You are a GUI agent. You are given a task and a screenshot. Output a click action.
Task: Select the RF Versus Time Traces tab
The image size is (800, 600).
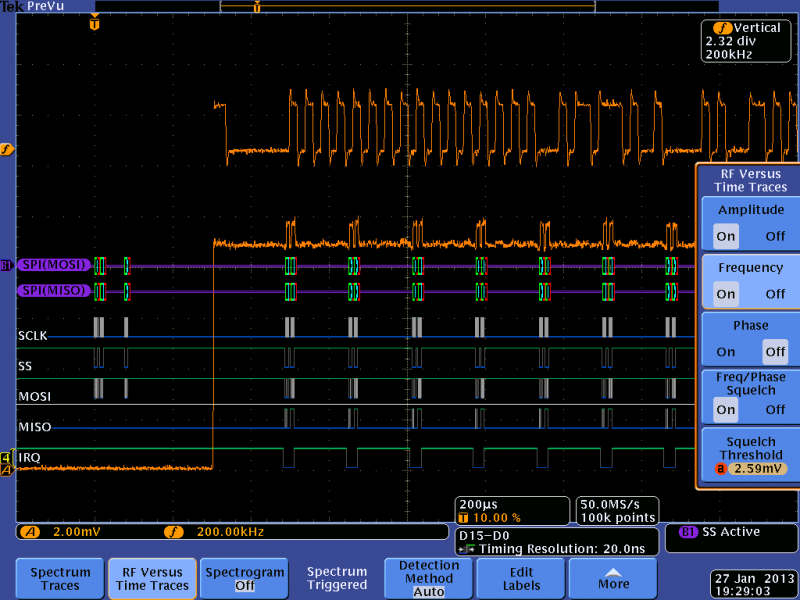152,578
